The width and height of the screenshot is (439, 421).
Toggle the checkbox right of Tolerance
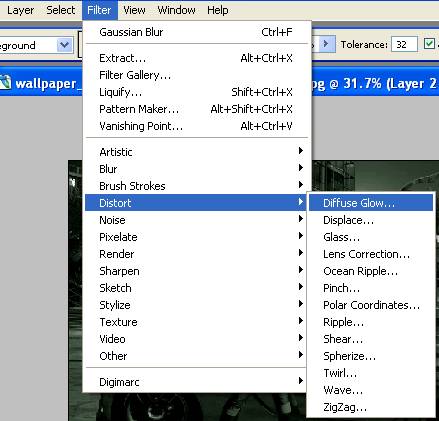click(x=429, y=44)
